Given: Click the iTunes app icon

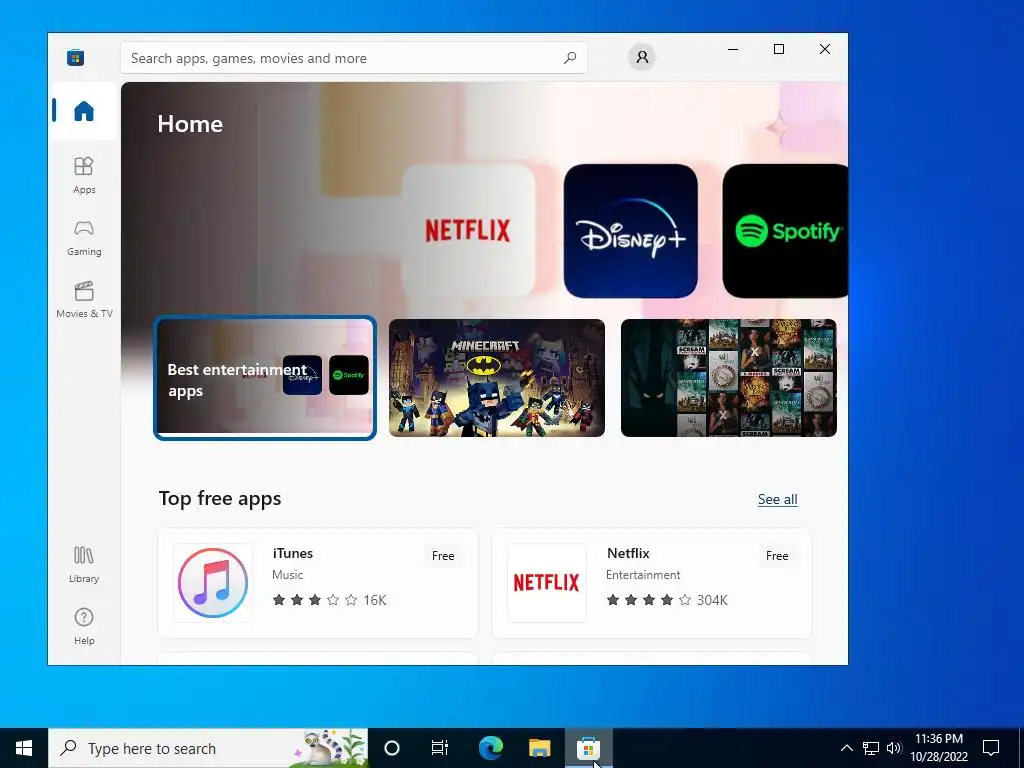Looking at the screenshot, I should [213, 583].
